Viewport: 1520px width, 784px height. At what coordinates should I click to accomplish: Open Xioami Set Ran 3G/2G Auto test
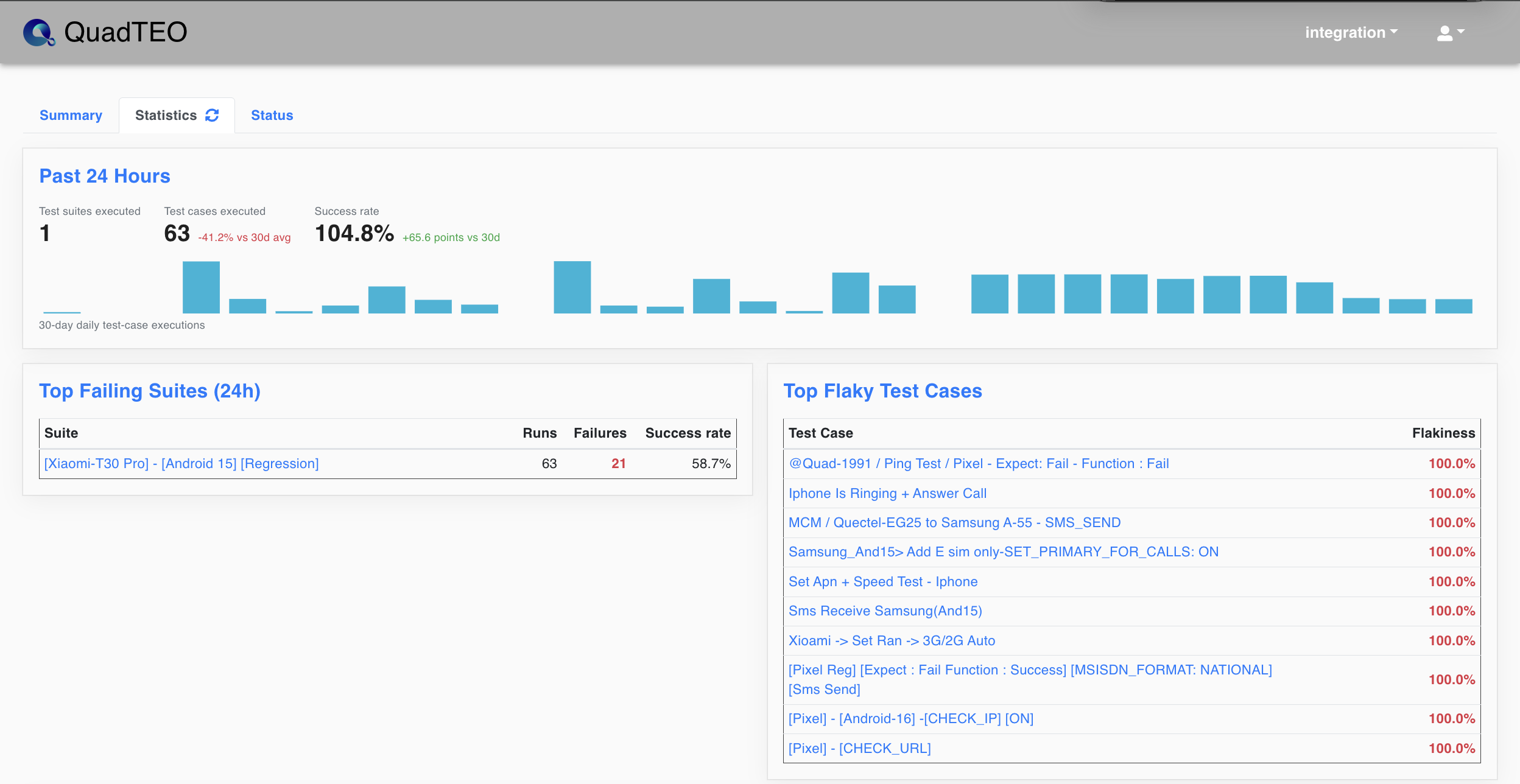[892, 640]
